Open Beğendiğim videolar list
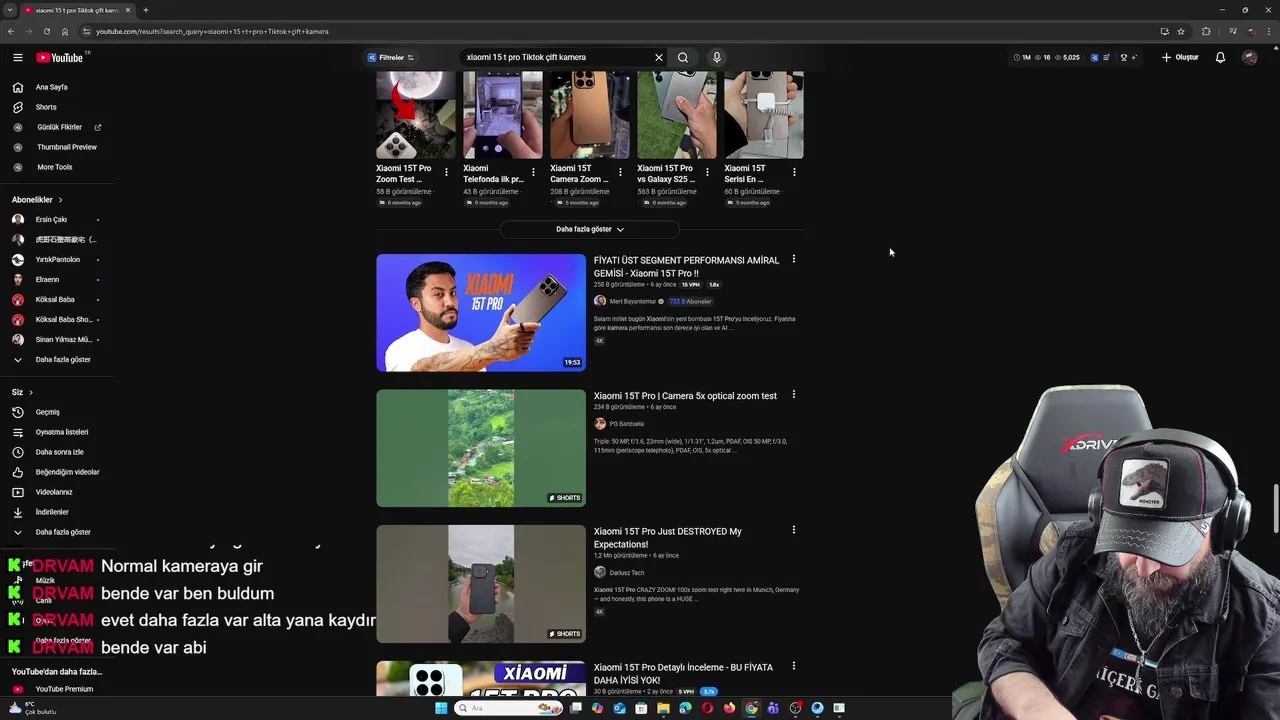 67,472
